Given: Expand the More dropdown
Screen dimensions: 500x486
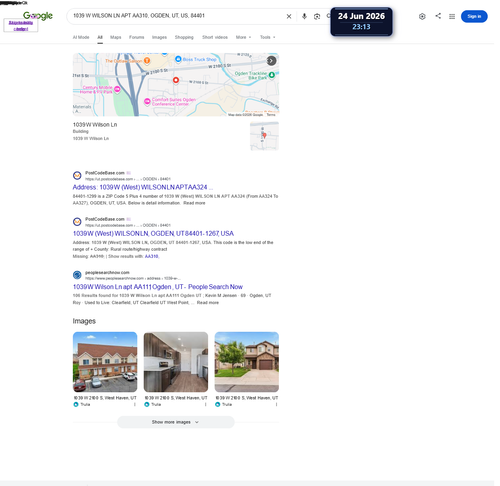Looking at the screenshot, I should click(x=243, y=37).
